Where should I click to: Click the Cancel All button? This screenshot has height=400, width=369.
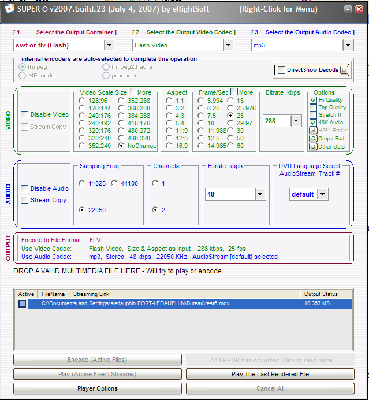tap(270, 389)
